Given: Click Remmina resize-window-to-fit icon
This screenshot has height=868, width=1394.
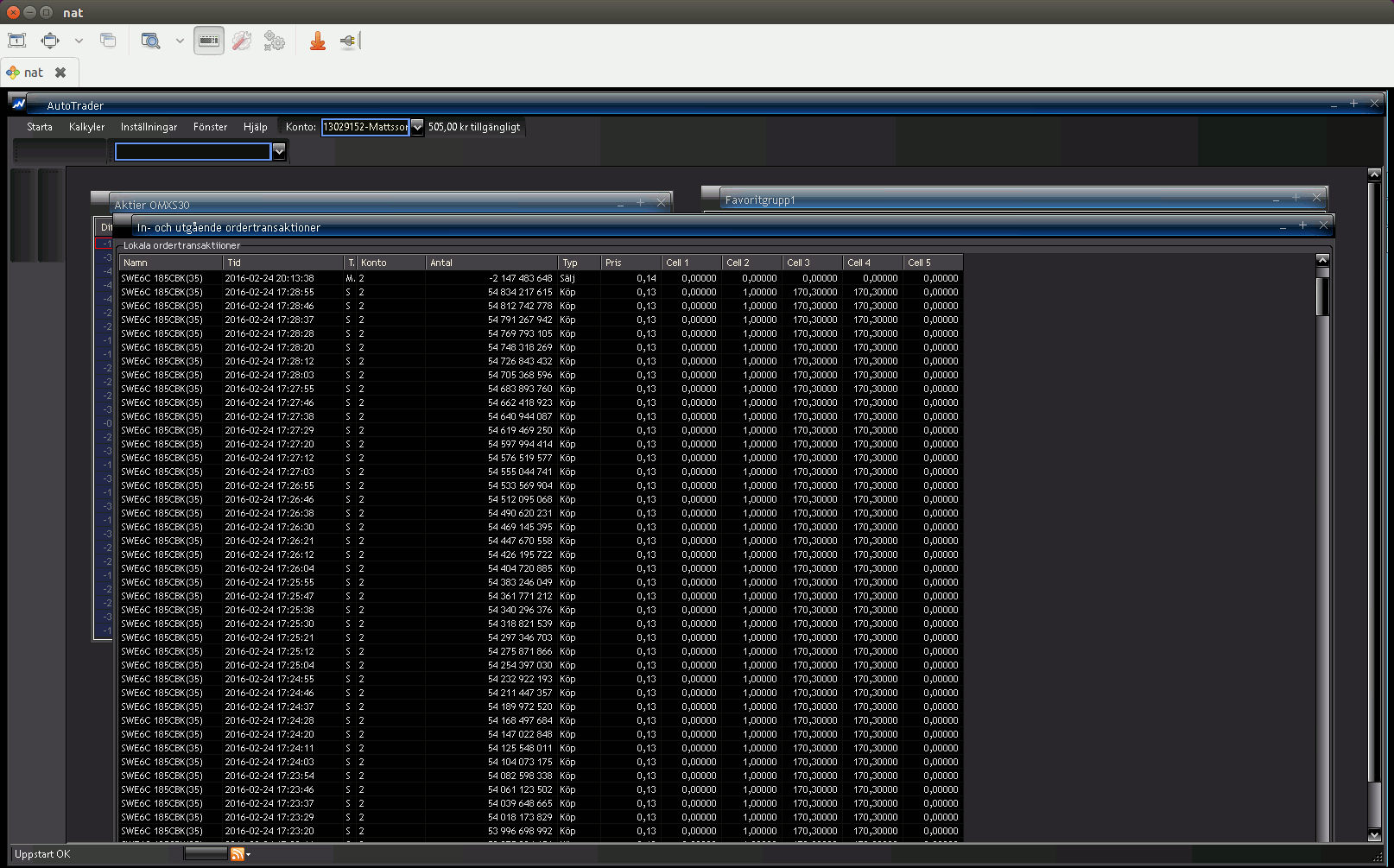Looking at the screenshot, I should 16,41.
